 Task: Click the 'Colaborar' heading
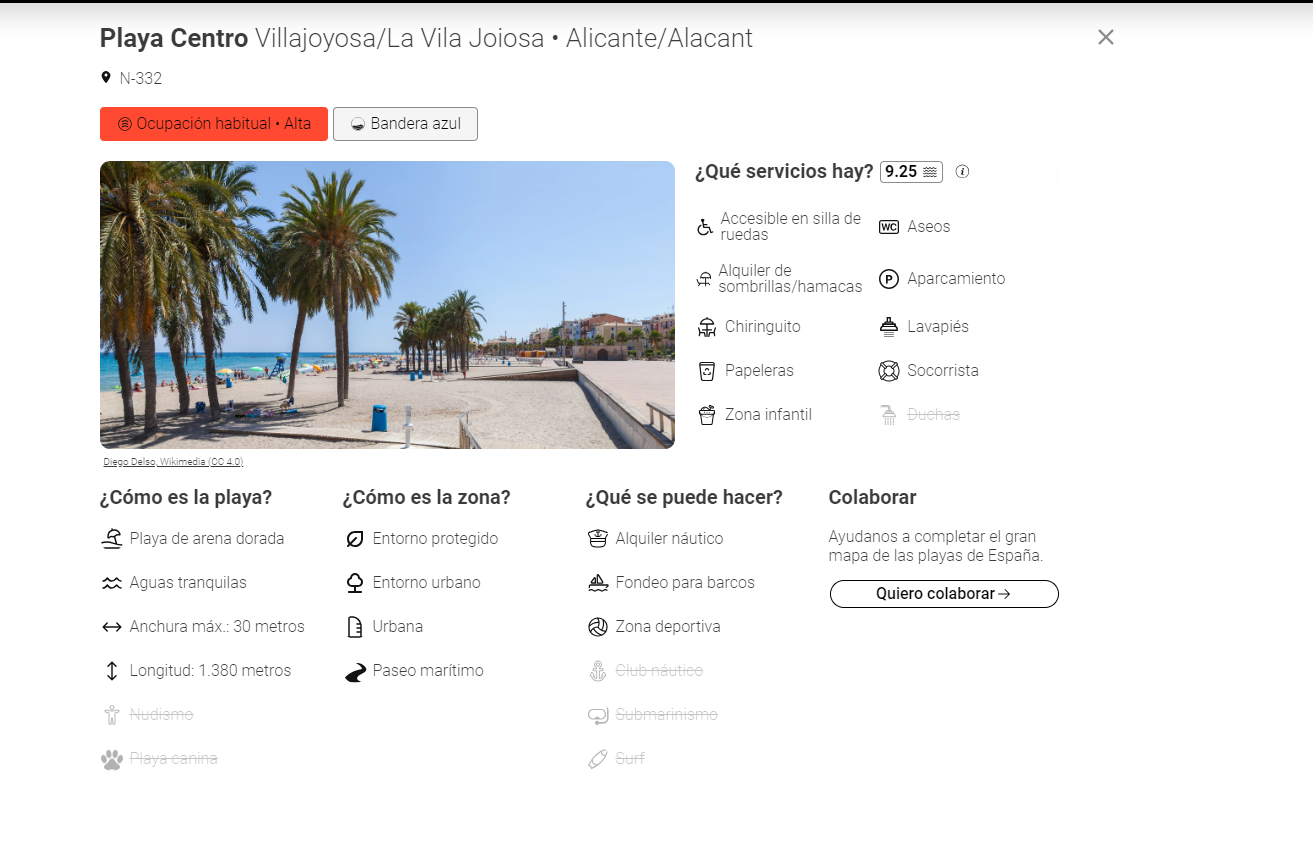point(872,497)
